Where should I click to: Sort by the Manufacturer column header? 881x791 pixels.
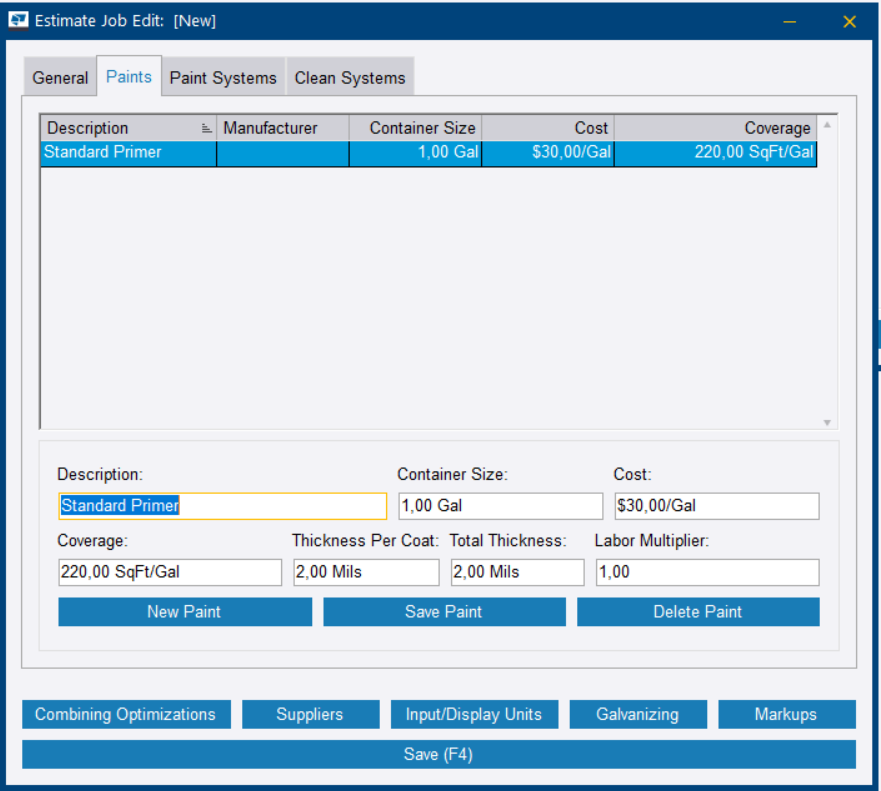[x=282, y=128]
